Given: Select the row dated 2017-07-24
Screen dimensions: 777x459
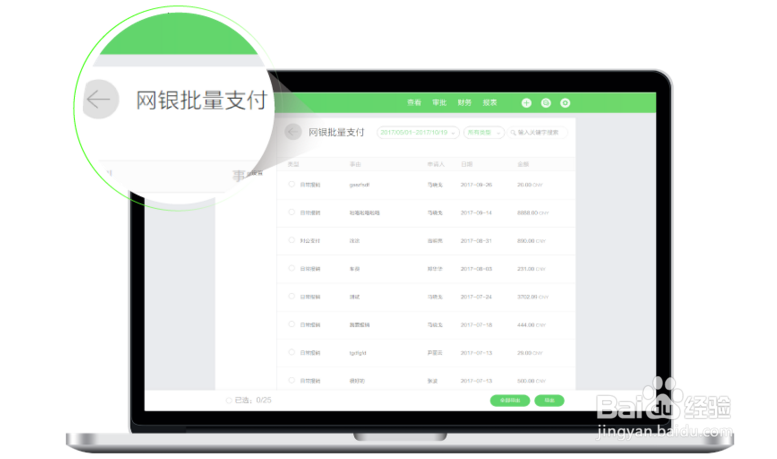Looking at the screenshot, I should pos(291,296).
